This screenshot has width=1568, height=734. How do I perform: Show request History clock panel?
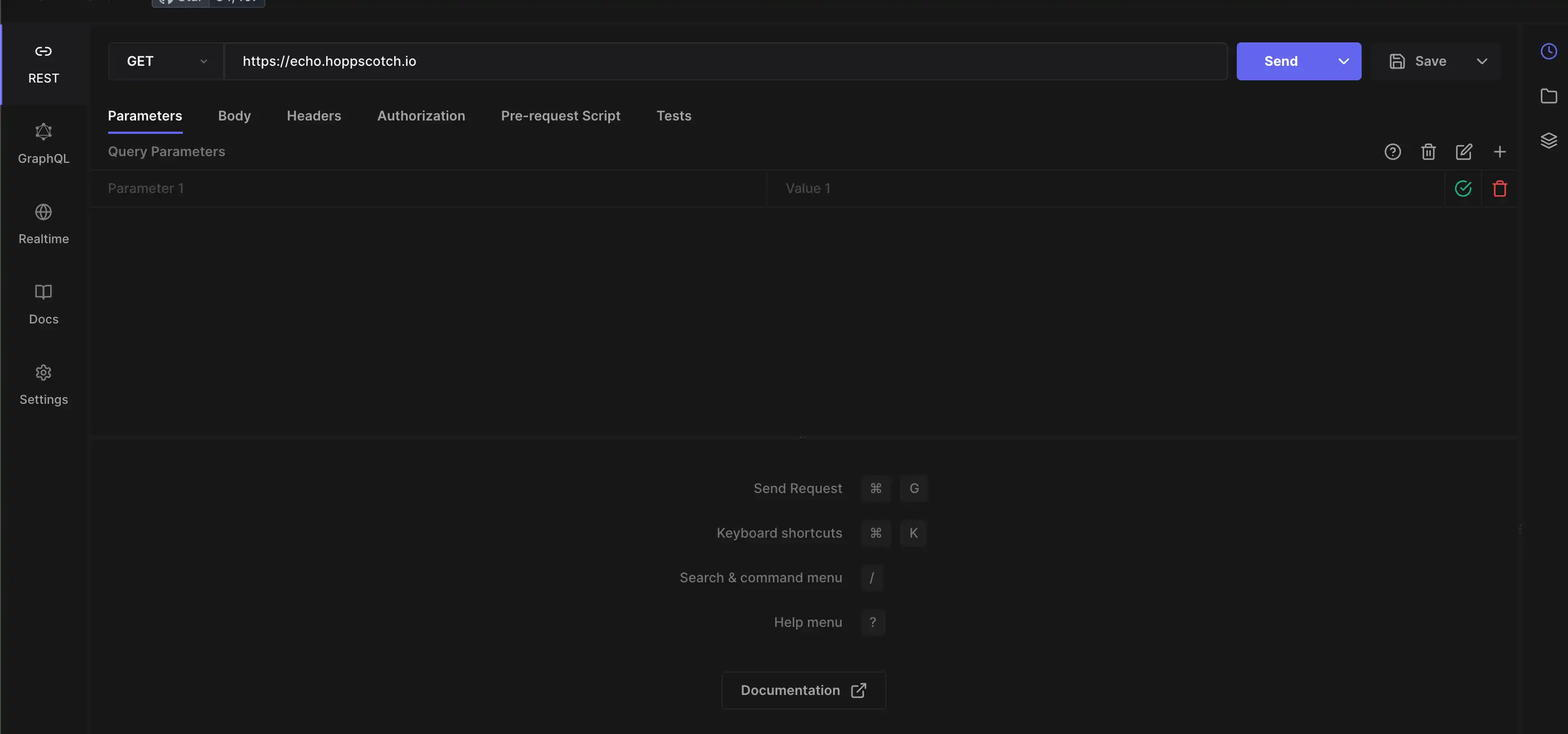[1548, 52]
